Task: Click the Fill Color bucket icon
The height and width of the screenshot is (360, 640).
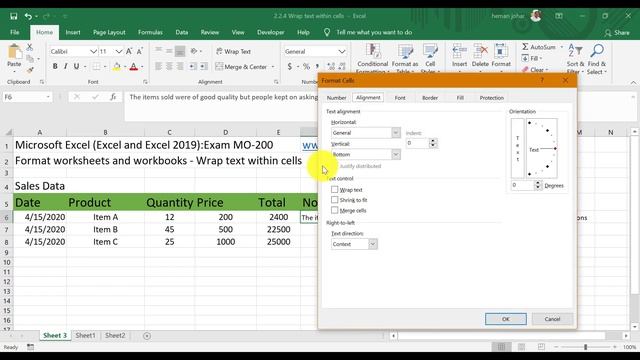Action: click(117, 66)
